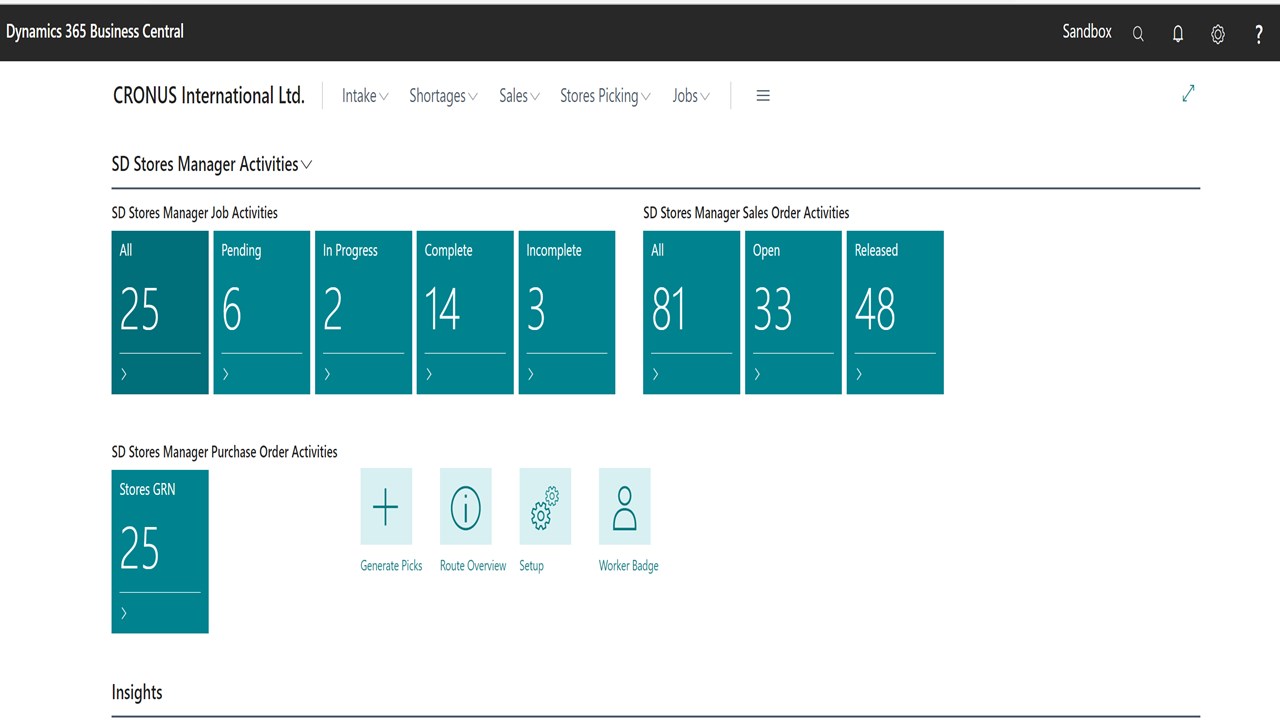1280x720 pixels.
Task: Open the settings gear in header
Action: pyautogui.click(x=1218, y=33)
